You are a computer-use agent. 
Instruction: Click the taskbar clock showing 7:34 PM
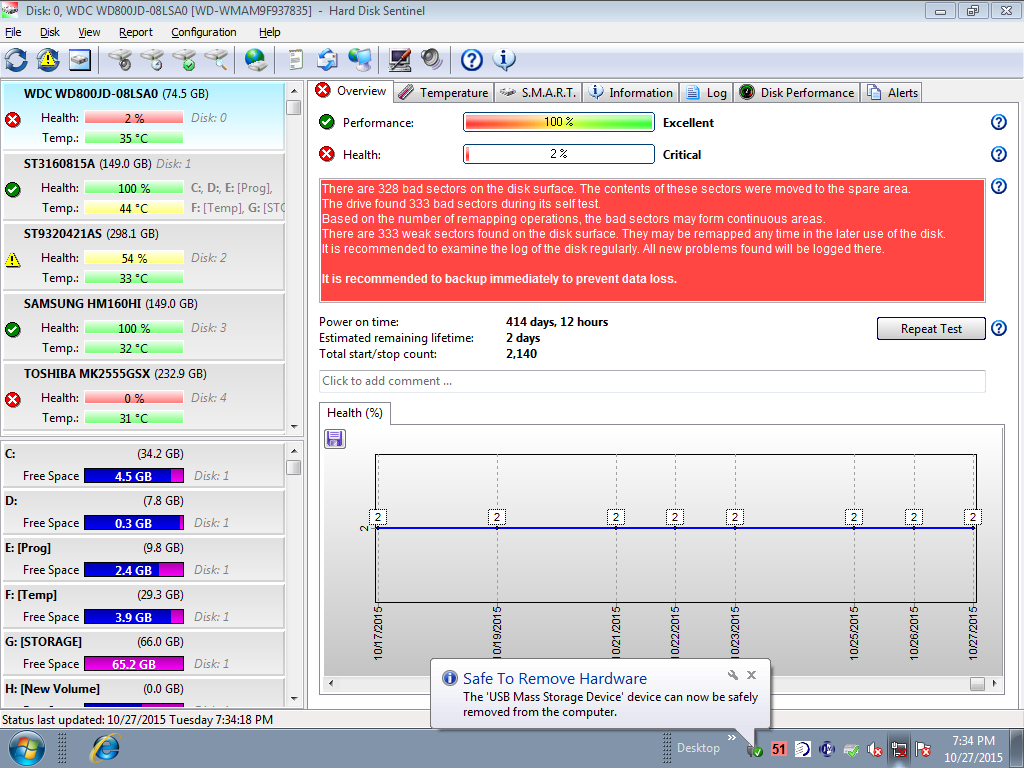tap(973, 749)
